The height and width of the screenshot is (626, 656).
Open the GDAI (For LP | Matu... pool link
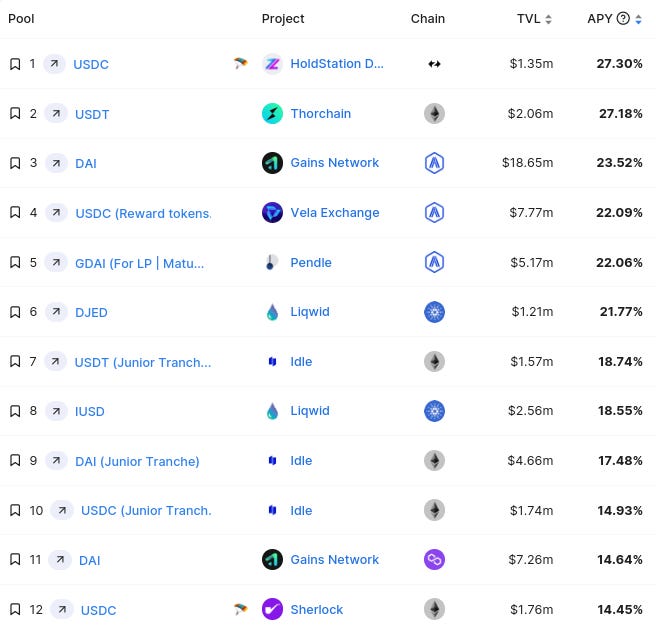(140, 264)
